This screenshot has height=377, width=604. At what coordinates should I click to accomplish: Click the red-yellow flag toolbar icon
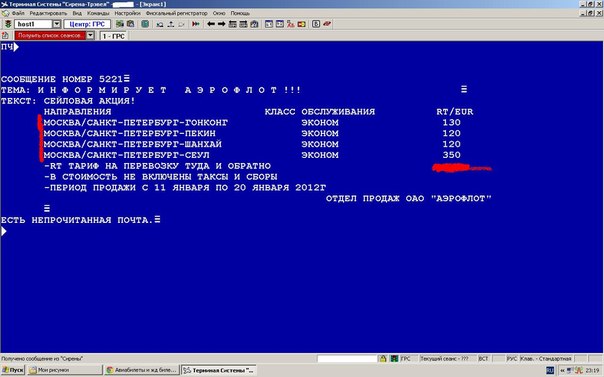tap(301, 24)
